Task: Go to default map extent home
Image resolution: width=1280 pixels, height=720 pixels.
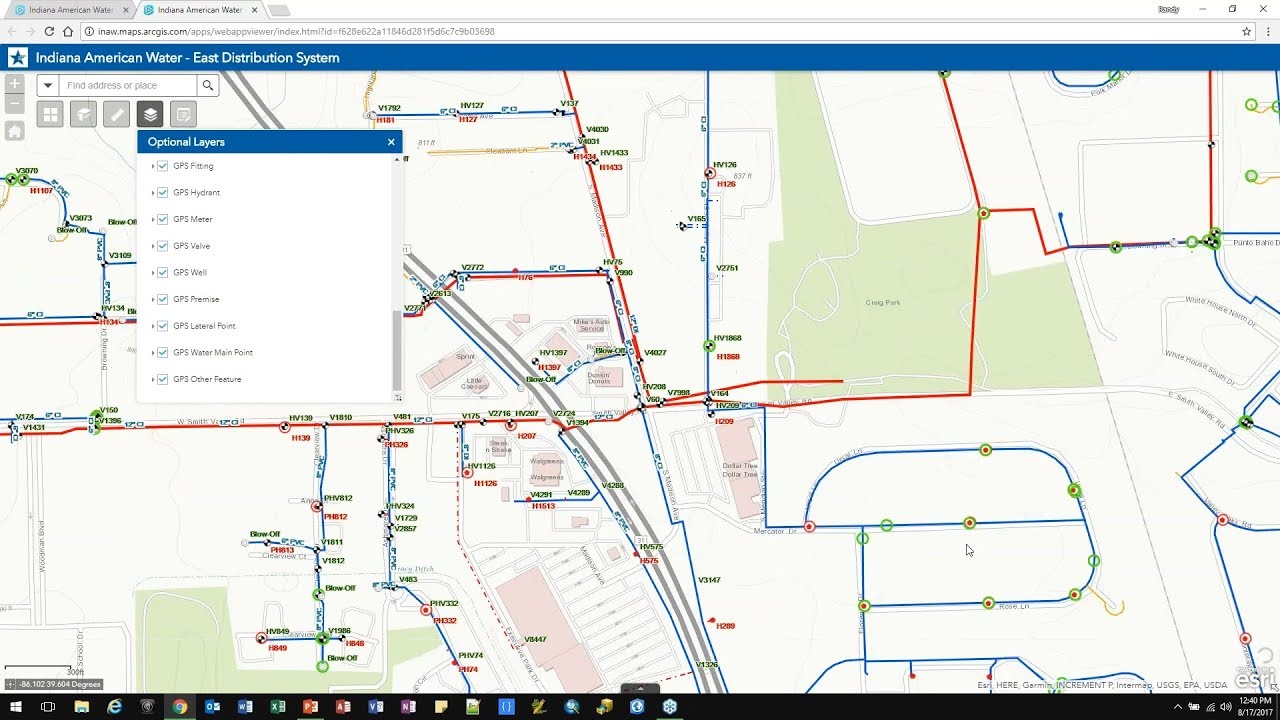Action: (15, 131)
